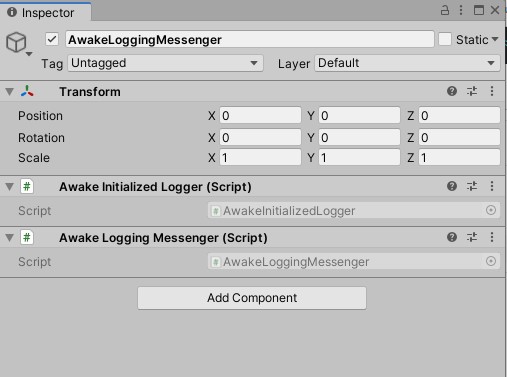The height and width of the screenshot is (377, 507).
Task: Click the Position label
Action: click(40, 116)
